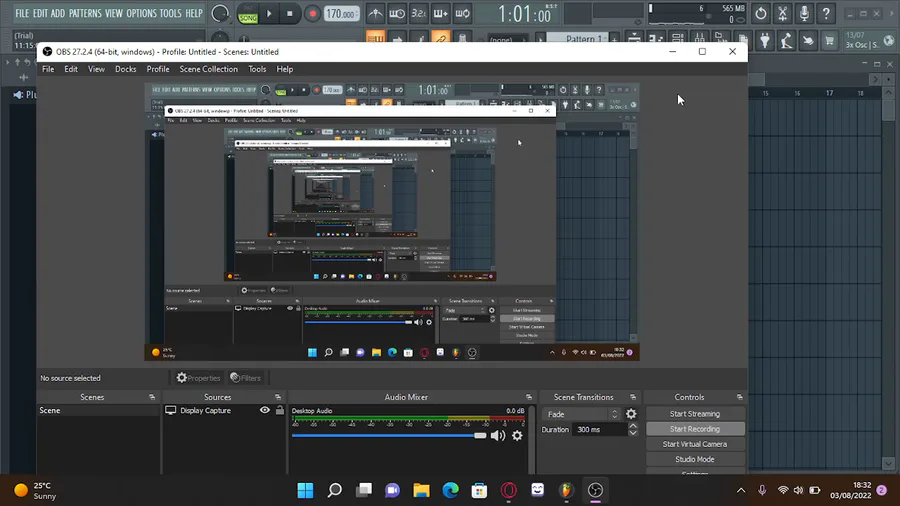Toggle the metronome icon in FL Studio
The height and width of the screenshot is (506, 900).
(375, 13)
